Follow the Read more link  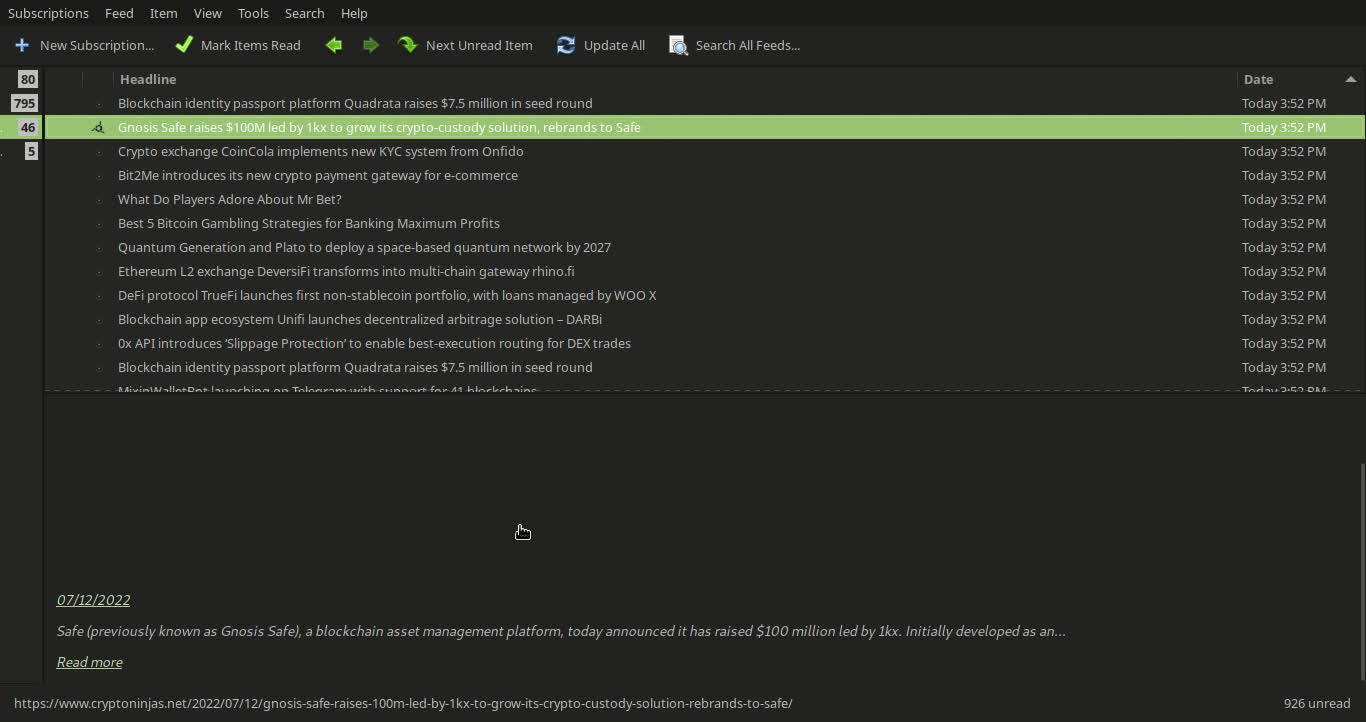90,662
